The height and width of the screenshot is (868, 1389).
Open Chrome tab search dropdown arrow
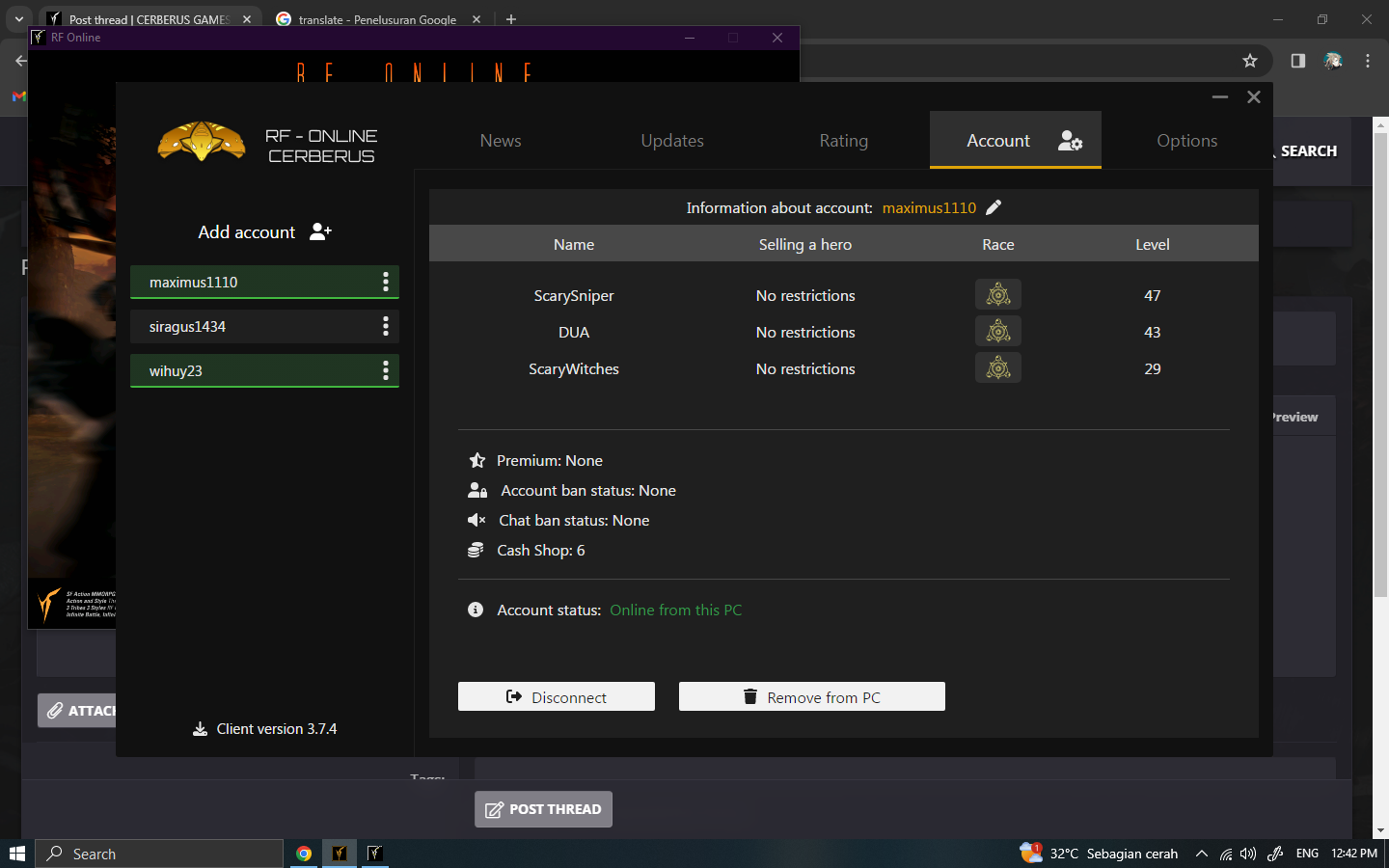tap(18, 19)
